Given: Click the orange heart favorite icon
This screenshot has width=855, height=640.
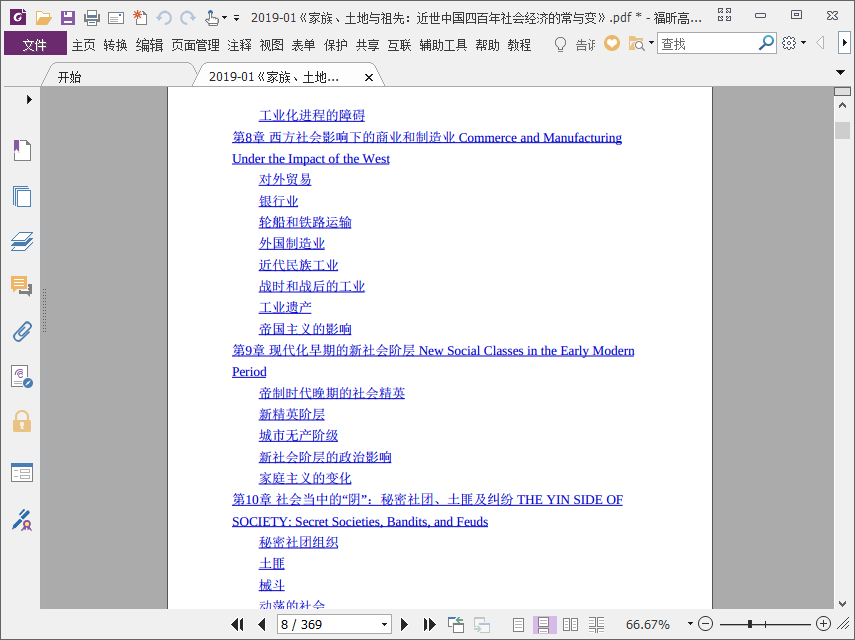Looking at the screenshot, I should point(612,43).
